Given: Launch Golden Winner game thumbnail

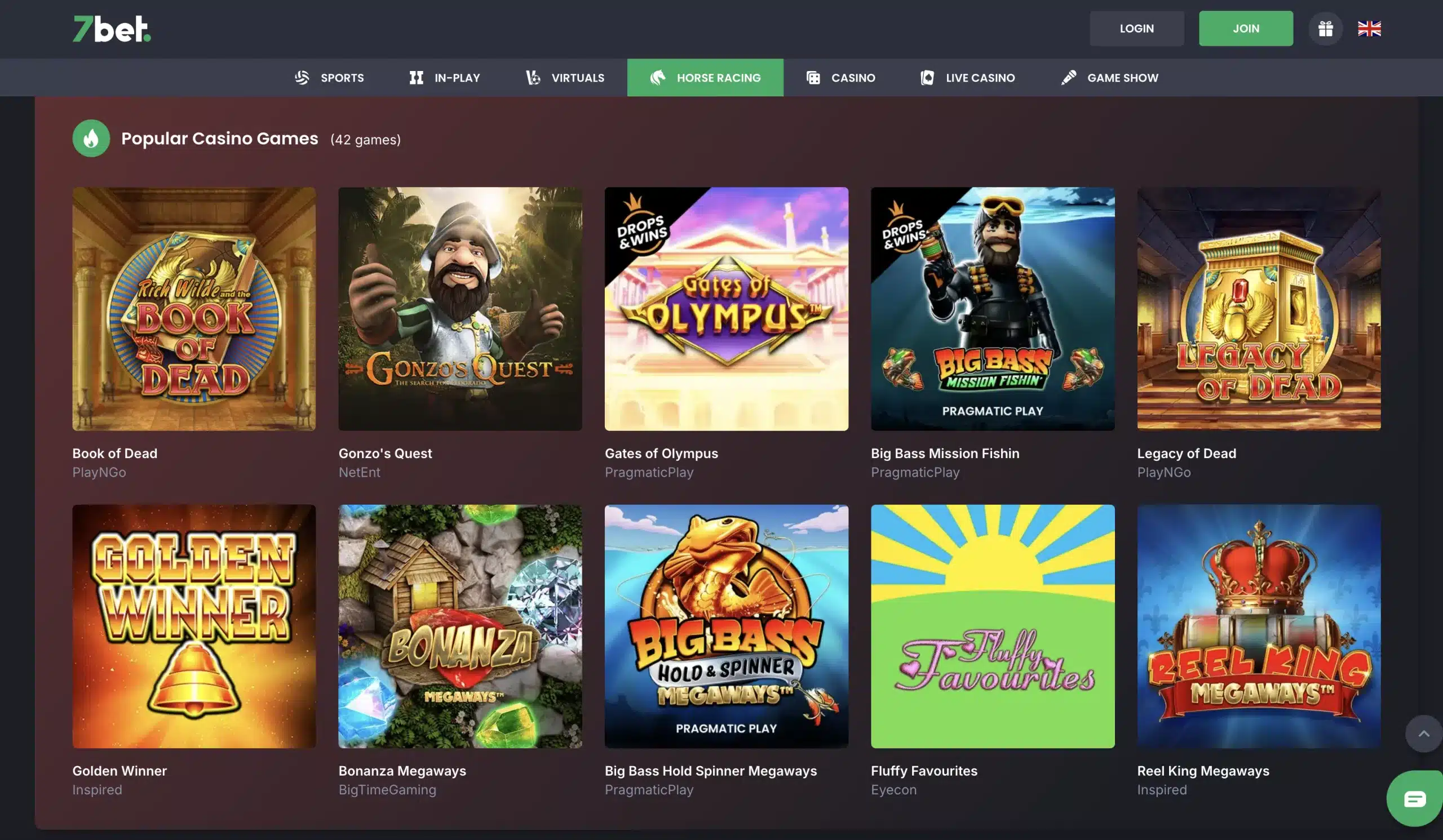Looking at the screenshot, I should pos(194,626).
